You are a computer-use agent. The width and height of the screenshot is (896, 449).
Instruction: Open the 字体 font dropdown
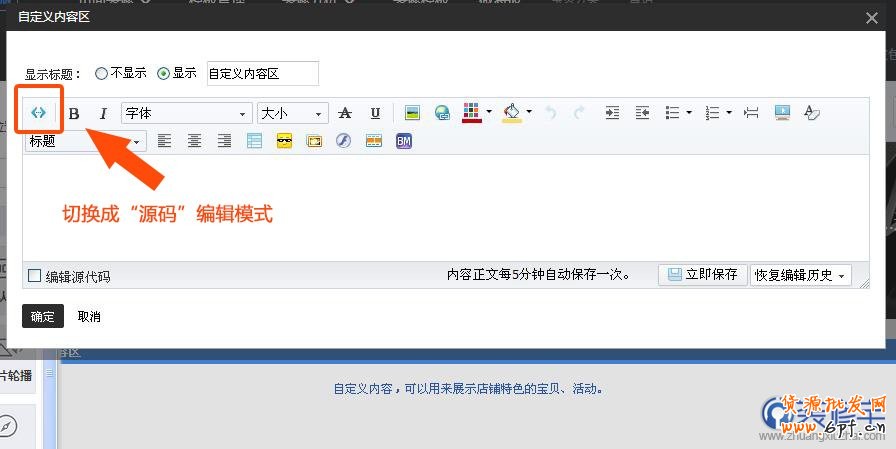(x=187, y=113)
